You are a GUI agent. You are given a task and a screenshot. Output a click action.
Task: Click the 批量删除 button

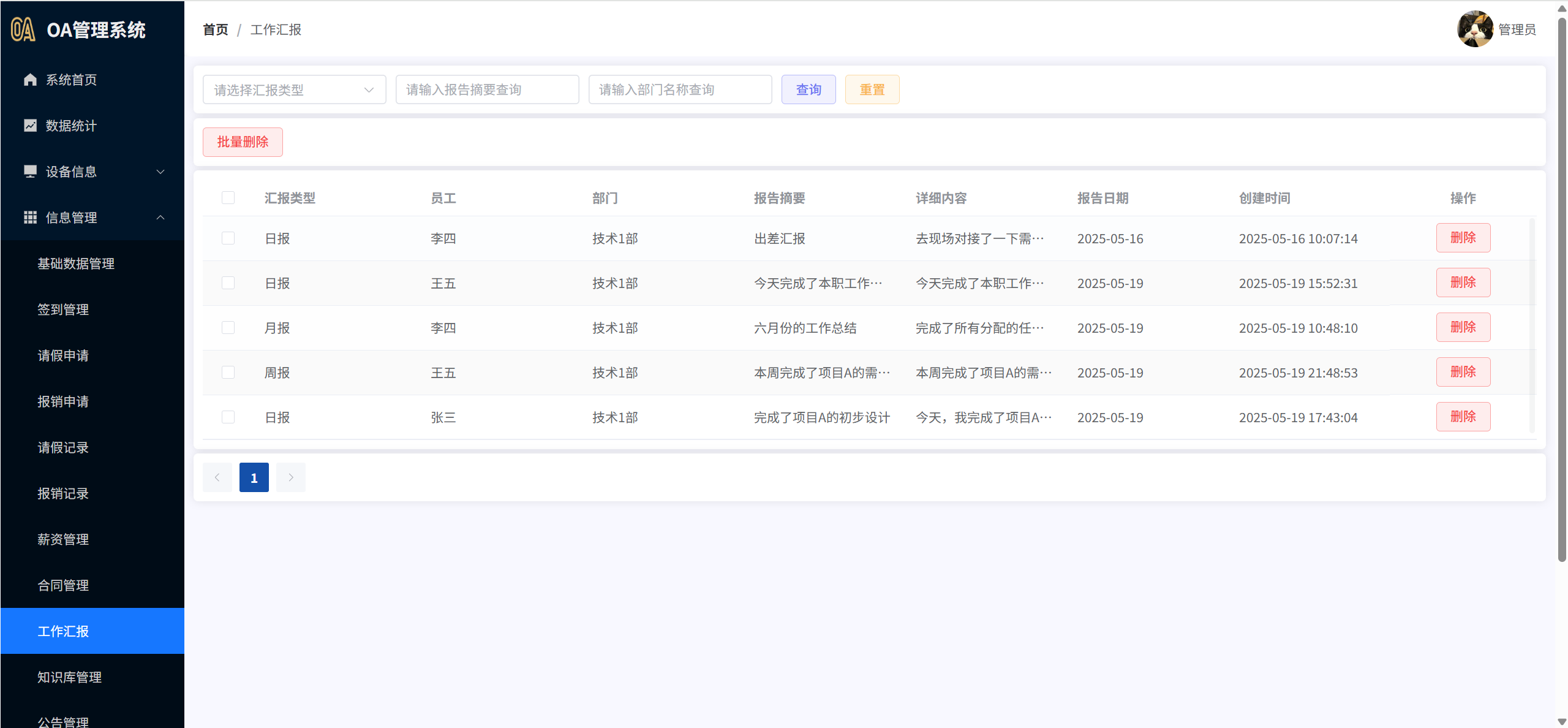pos(243,142)
